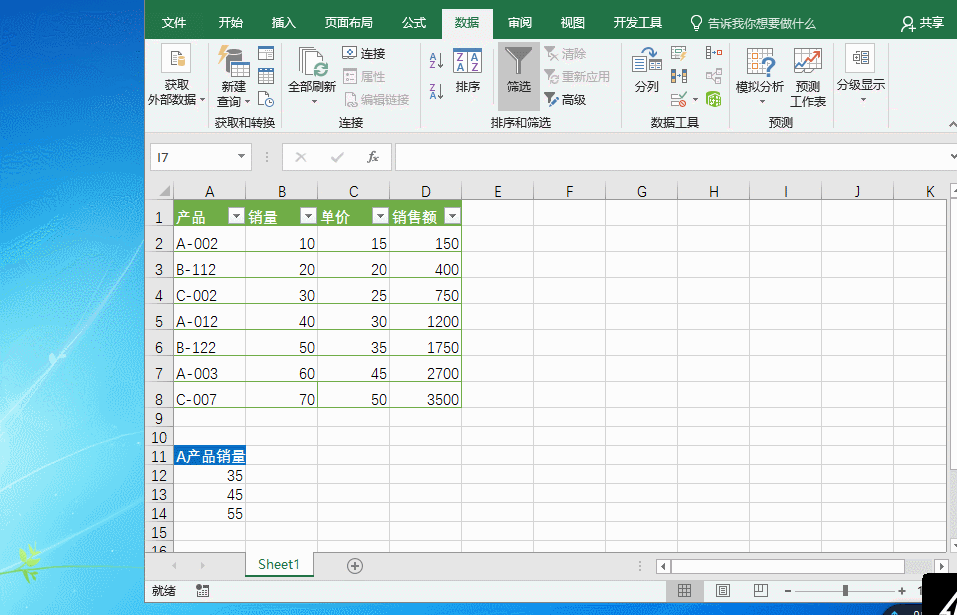Click the Remove Duplicates icon
This screenshot has width=957, height=615.
pyautogui.click(x=679, y=76)
